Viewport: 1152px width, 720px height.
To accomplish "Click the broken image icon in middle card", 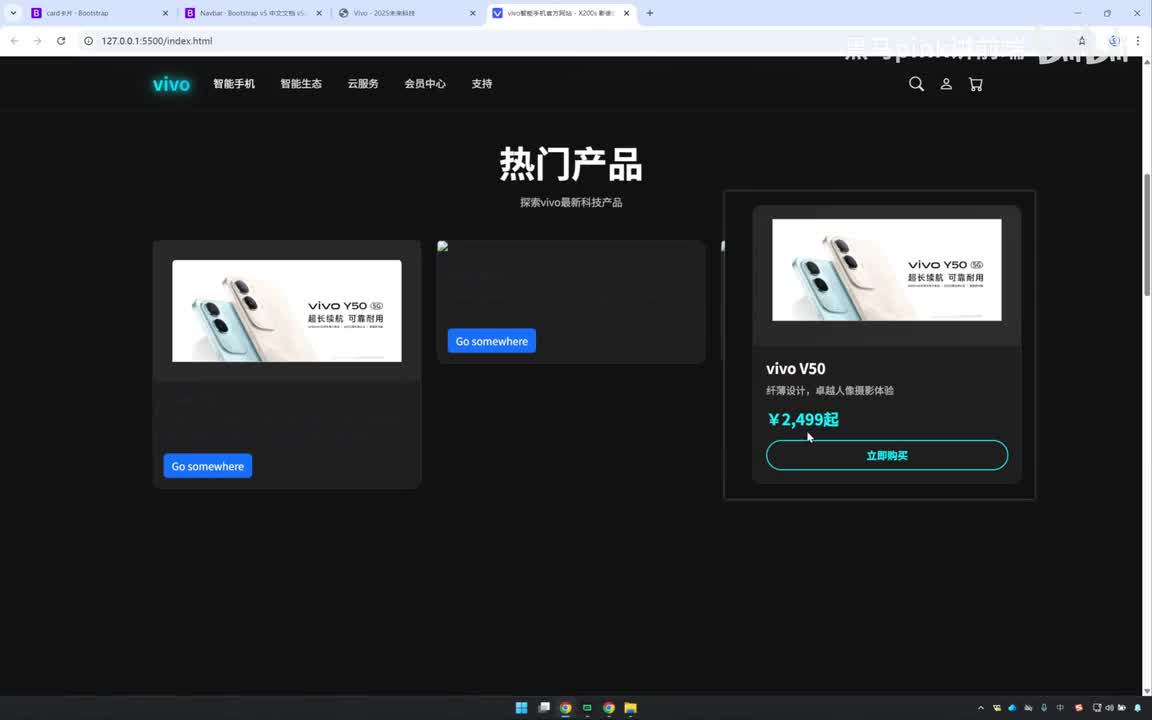I will [442, 246].
